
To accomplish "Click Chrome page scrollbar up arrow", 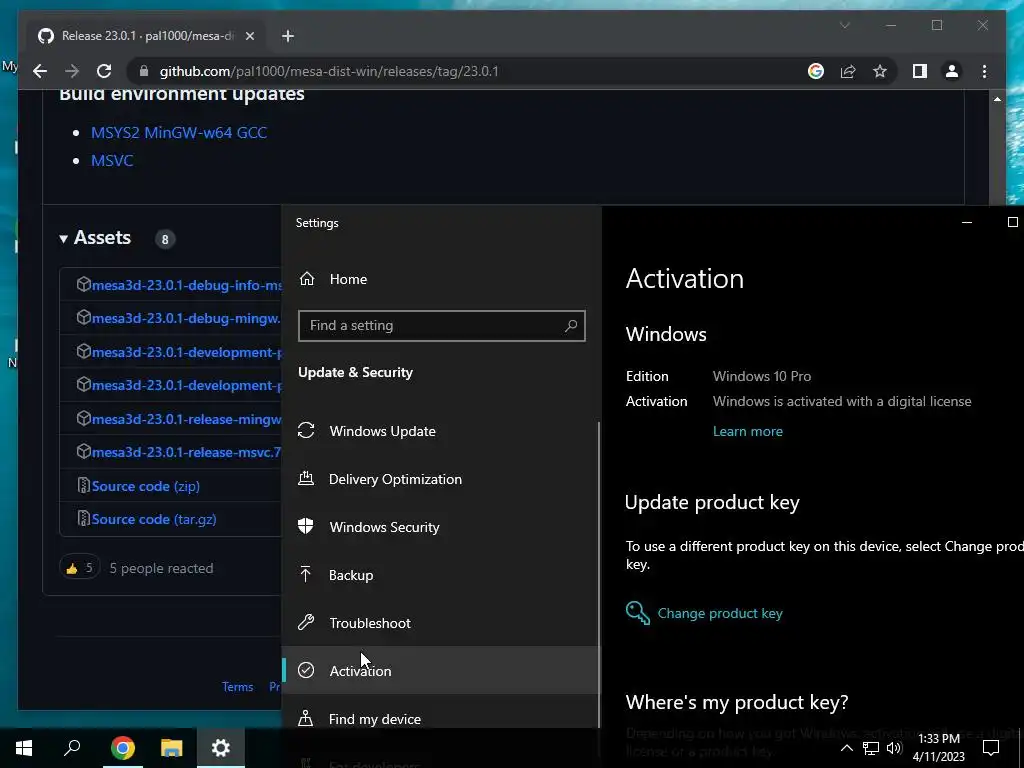I will click(x=997, y=99).
